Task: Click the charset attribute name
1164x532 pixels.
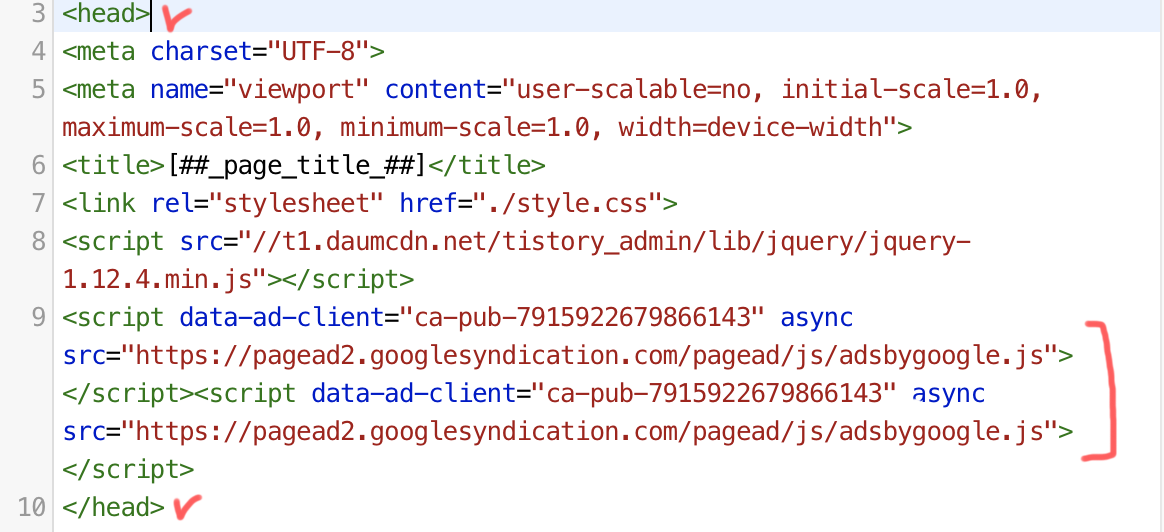Action: [x=201, y=52]
